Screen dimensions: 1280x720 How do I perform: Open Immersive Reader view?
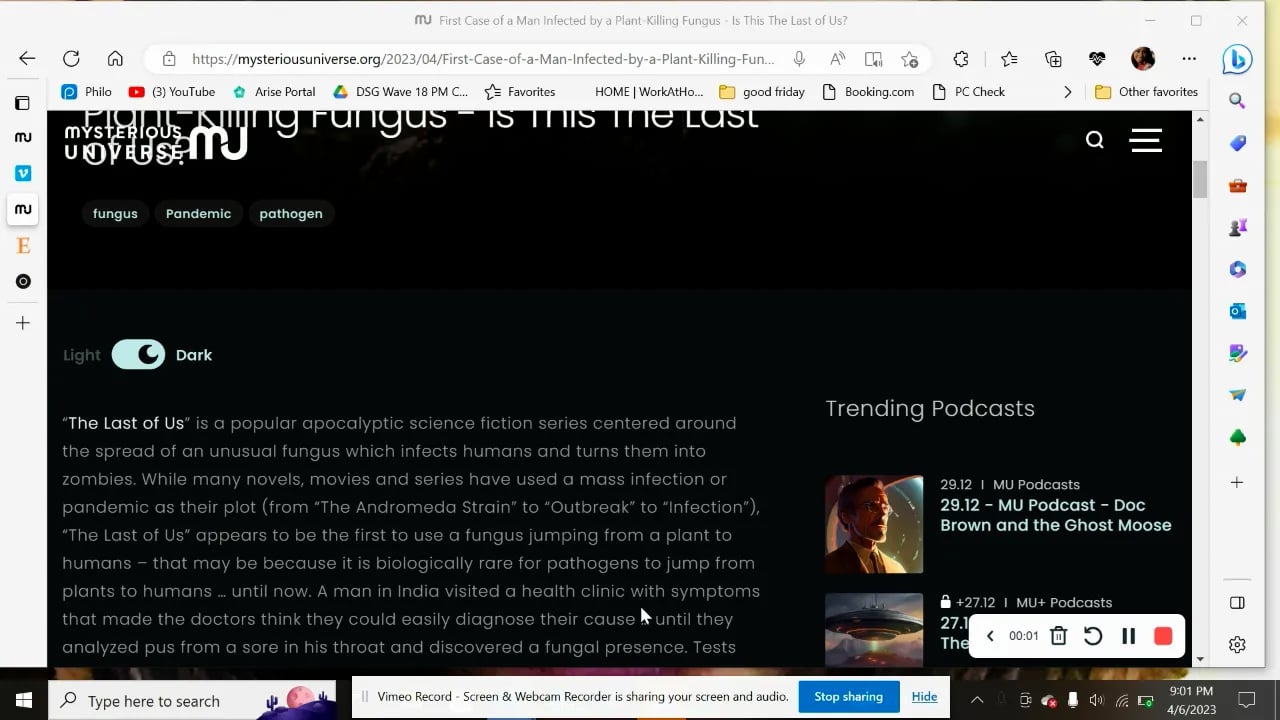click(x=873, y=59)
